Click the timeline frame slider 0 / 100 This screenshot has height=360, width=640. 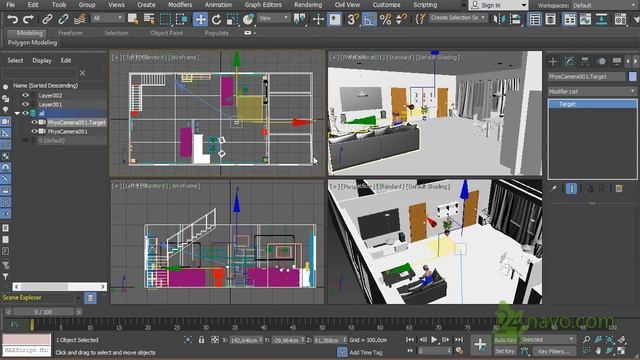[x=43, y=312]
